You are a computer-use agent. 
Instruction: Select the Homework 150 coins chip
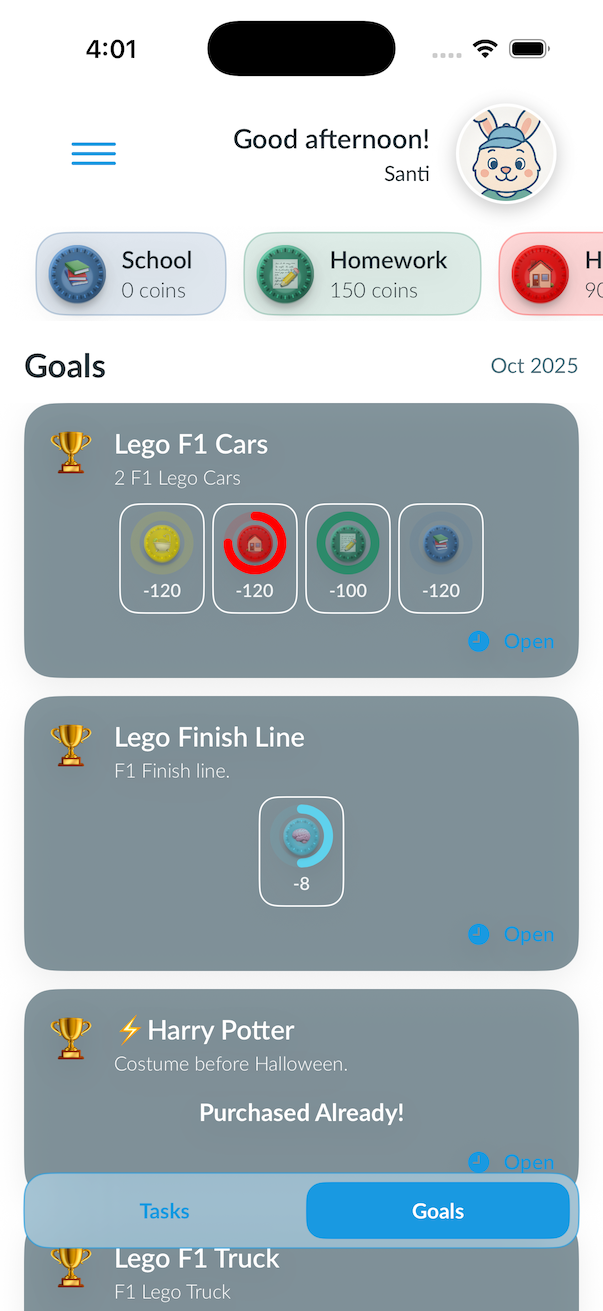(362, 274)
